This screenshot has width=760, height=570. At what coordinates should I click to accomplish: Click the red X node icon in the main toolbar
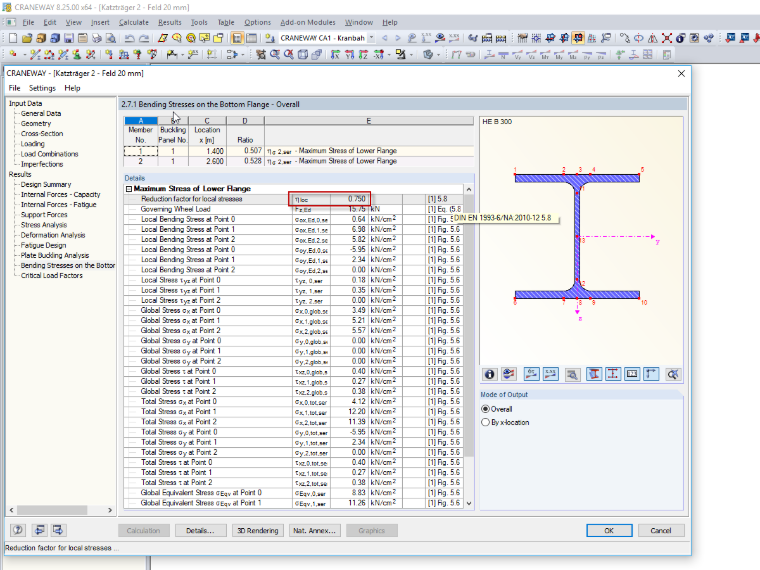(667, 38)
